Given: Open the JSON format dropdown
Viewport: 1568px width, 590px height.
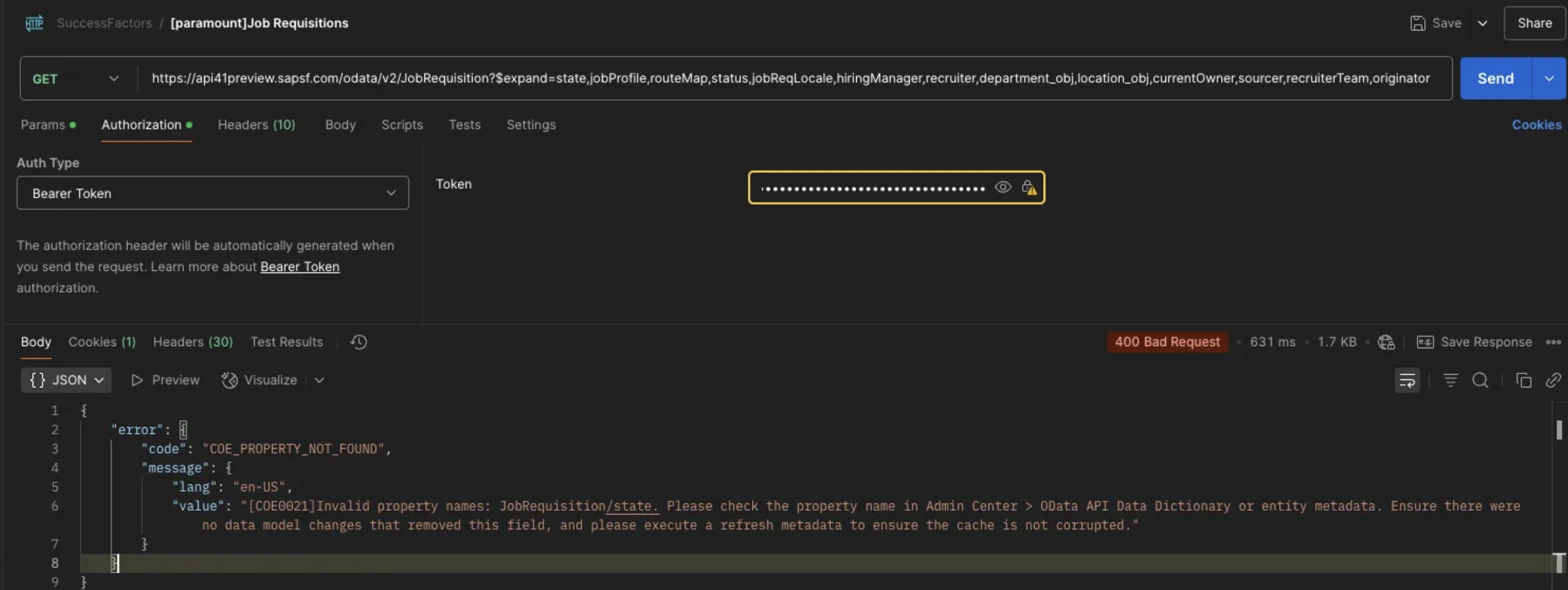Looking at the screenshot, I should click(x=67, y=380).
